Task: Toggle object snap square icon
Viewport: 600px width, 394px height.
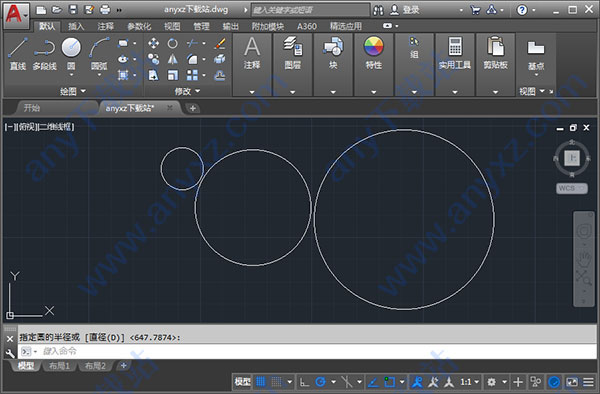Action: [x=390, y=381]
